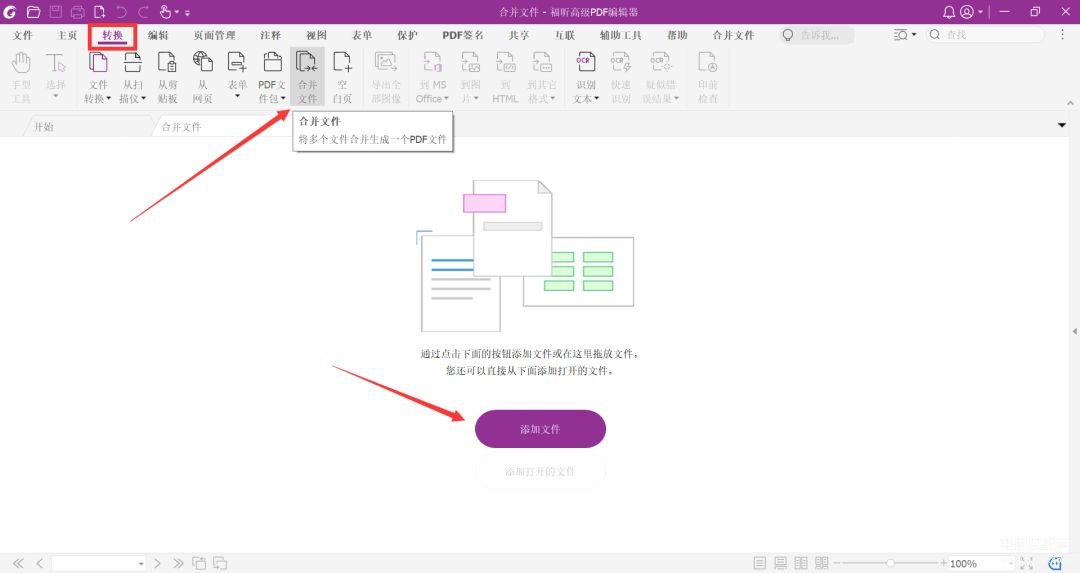Screen dimensions: 1080x573
Task: Click the 查找 find input field
Action: (x=985, y=34)
